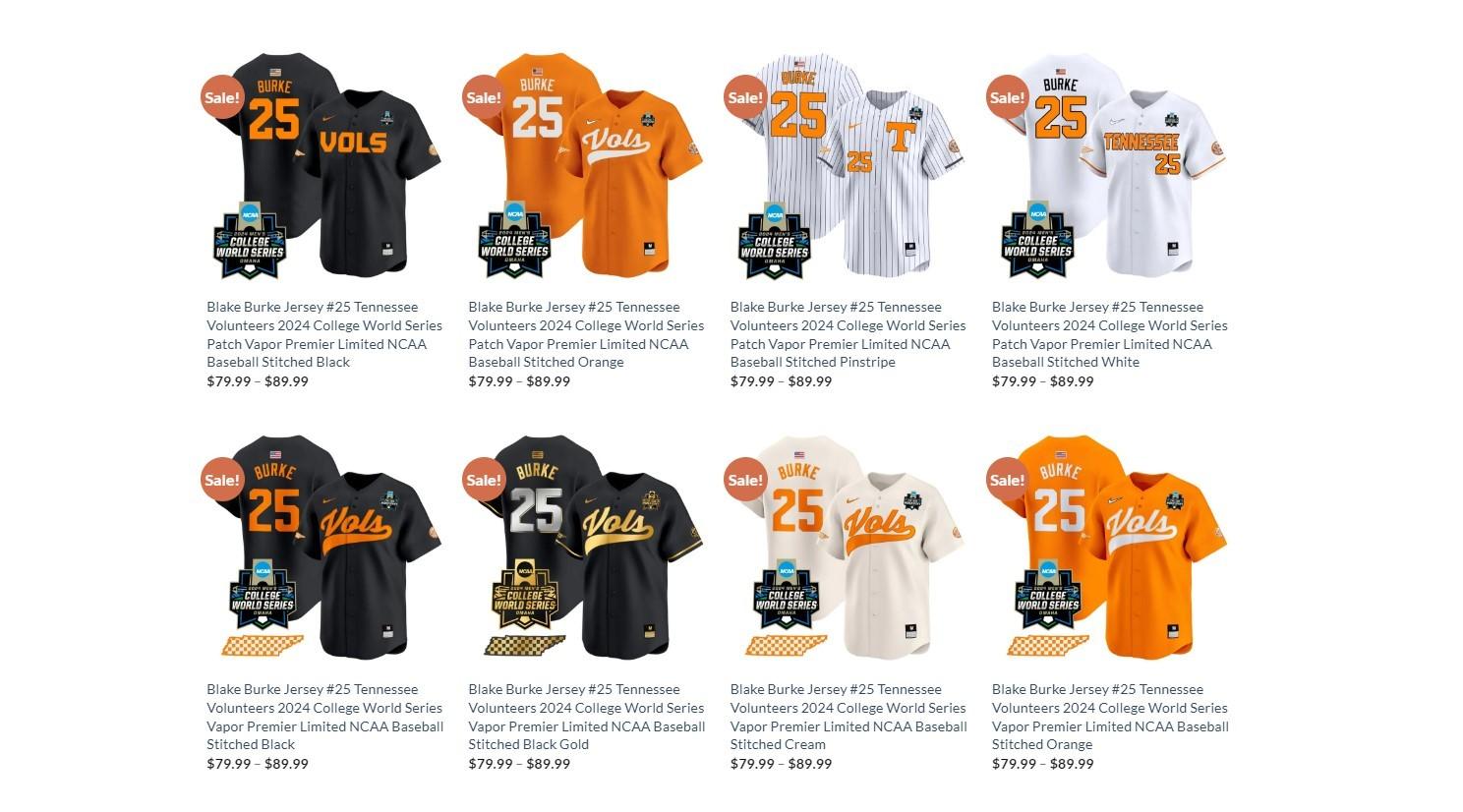Open Baseball Stitched Pinstripe product title link
Viewport: 1463px width, 812px height.
[848, 334]
